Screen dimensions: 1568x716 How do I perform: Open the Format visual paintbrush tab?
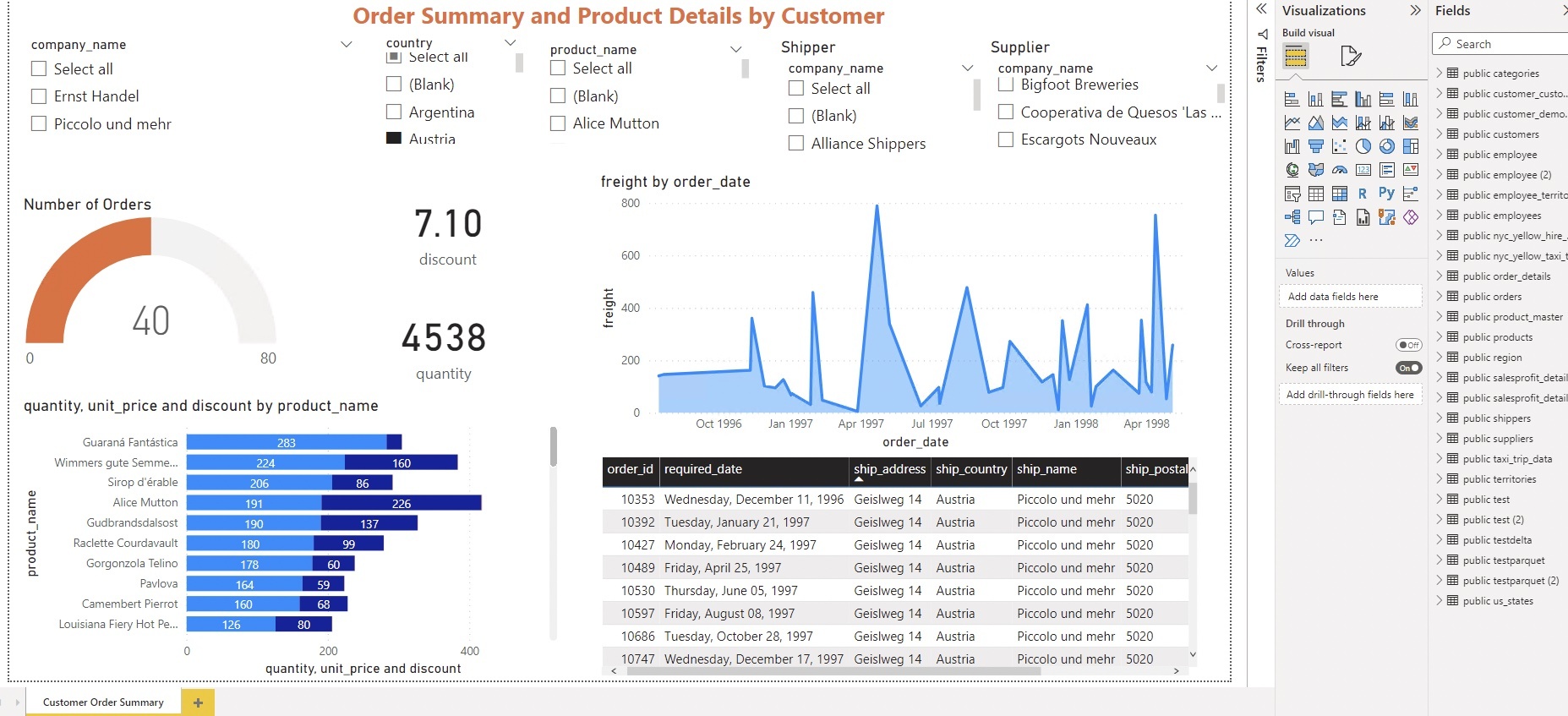click(1351, 57)
